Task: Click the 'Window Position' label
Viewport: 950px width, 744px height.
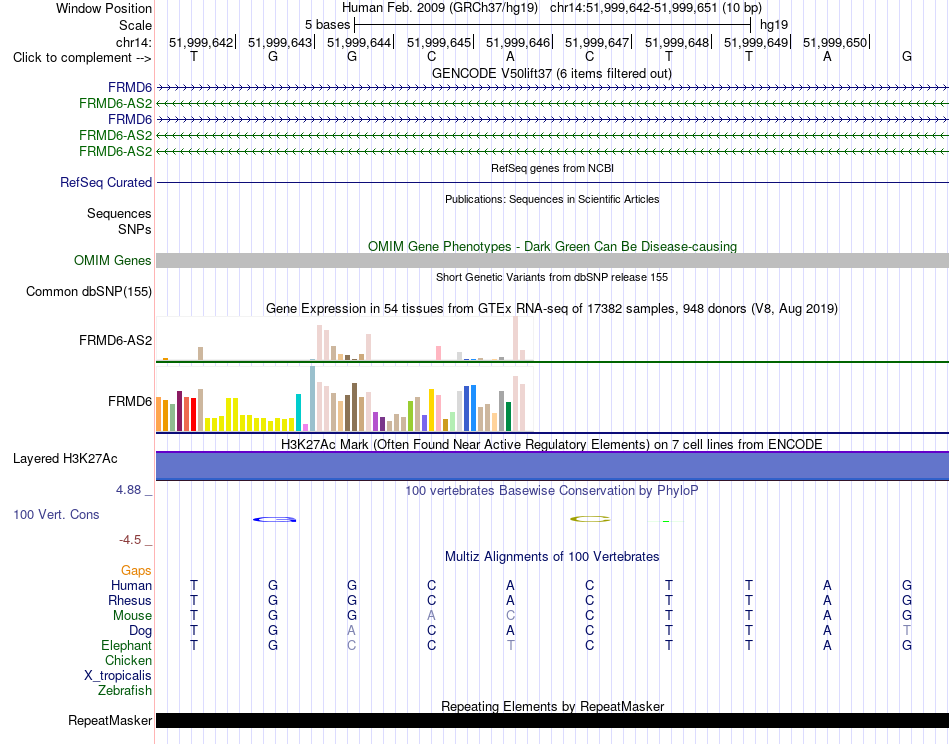Action: click(104, 8)
